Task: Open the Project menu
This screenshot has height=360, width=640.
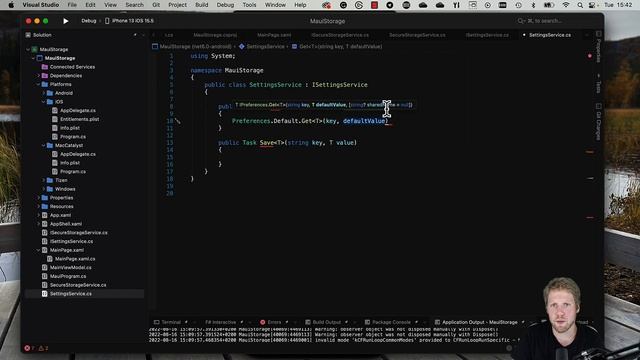Action: pyautogui.click(x=177, y=5)
